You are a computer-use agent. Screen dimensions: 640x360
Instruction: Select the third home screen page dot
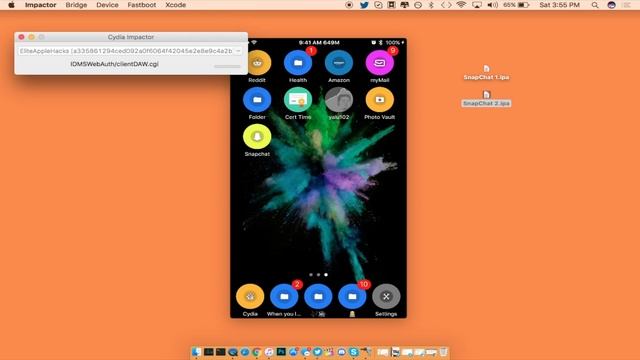(326, 275)
